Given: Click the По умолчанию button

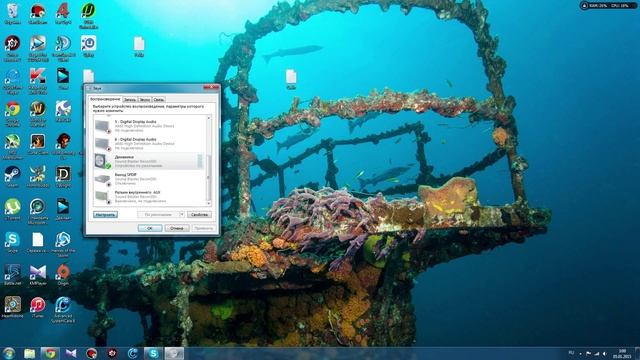Looking at the screenshot, I should click(158, 214).
